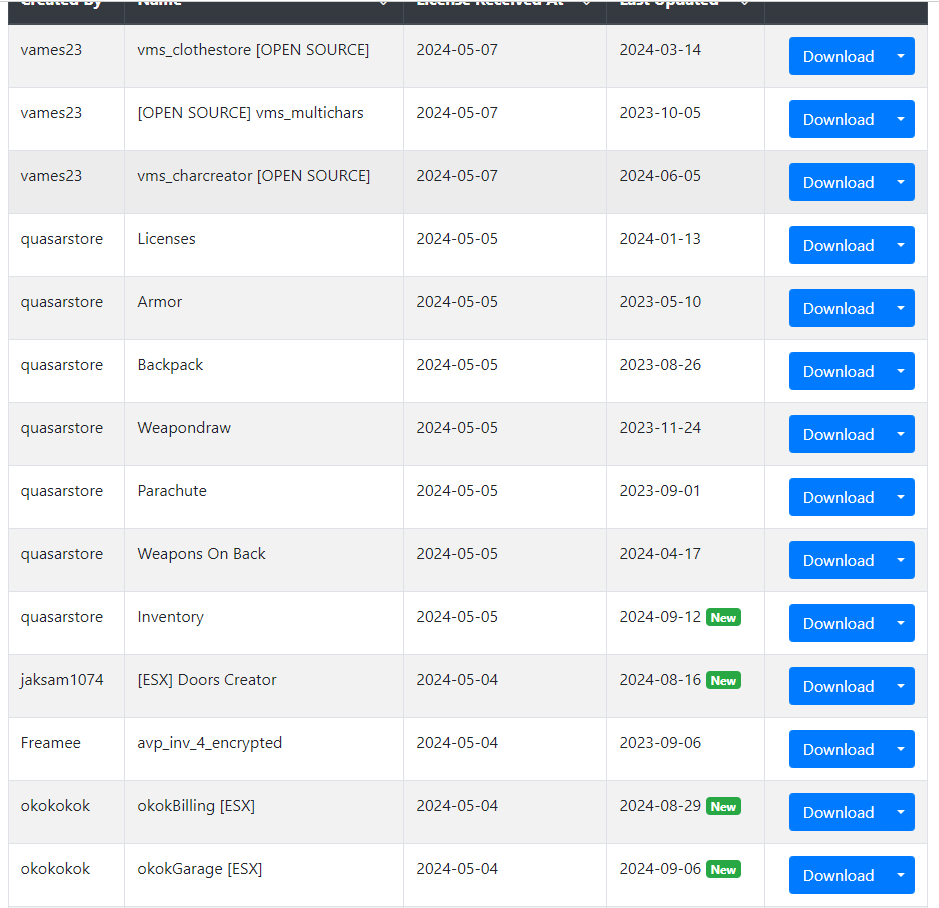Click last updated date 2024-08-16

[x=660, y=679]
